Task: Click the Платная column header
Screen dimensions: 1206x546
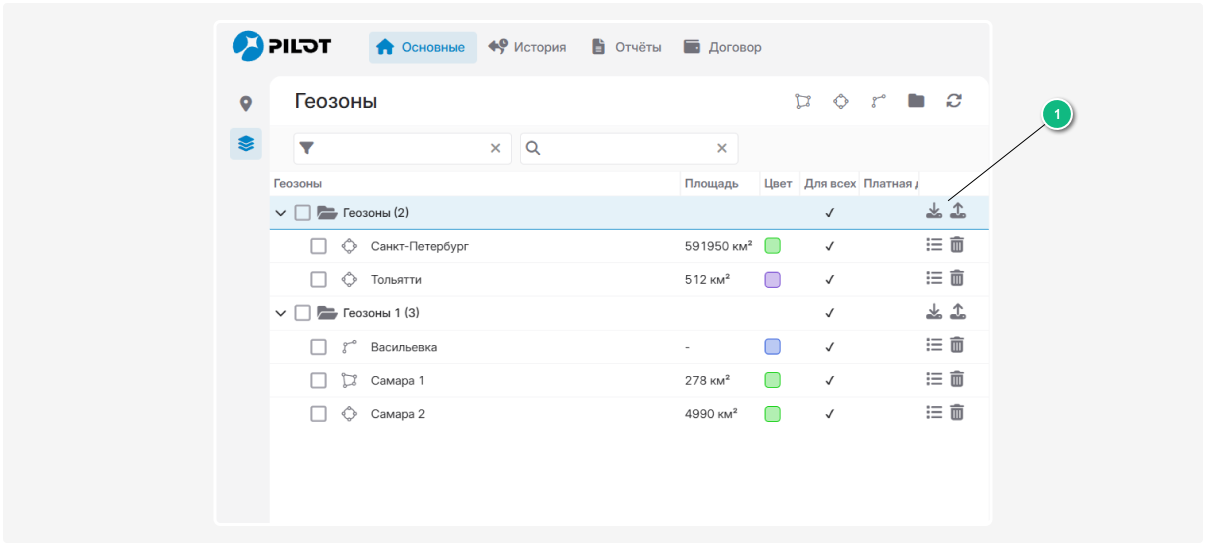Action: click(x=890, y=184)
